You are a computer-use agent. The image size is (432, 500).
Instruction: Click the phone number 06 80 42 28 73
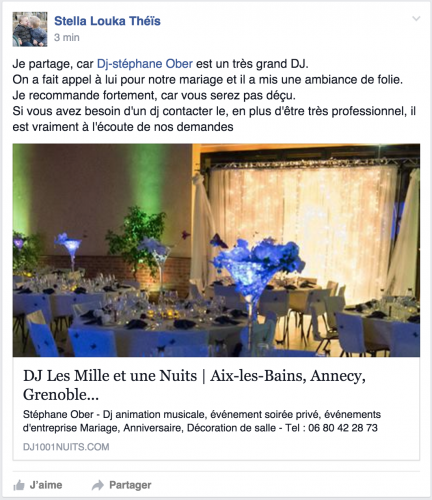pyautogui.click(x=343, y=428)
